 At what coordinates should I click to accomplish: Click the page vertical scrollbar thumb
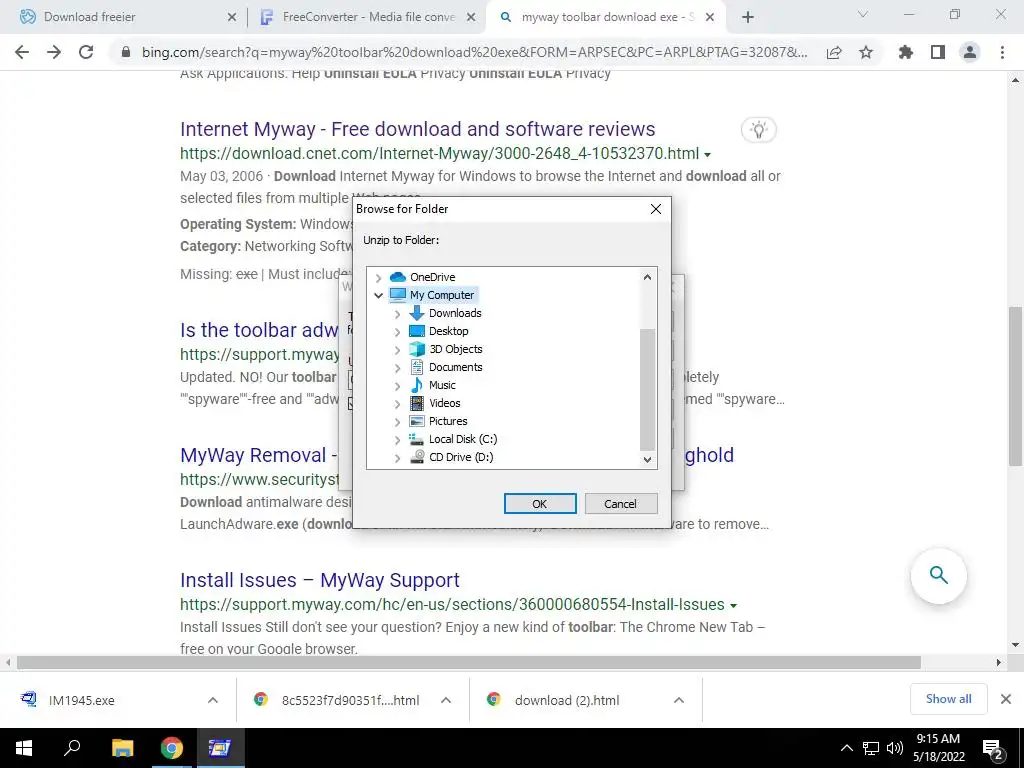[x=1015, y=385]
